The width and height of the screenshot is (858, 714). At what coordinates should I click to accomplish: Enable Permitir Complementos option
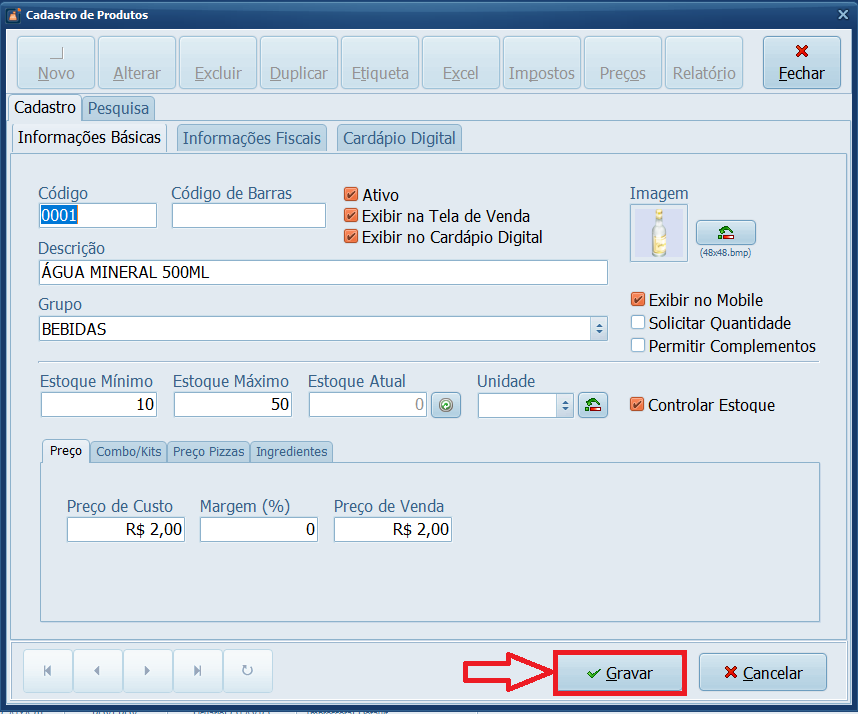coord(638,346)
